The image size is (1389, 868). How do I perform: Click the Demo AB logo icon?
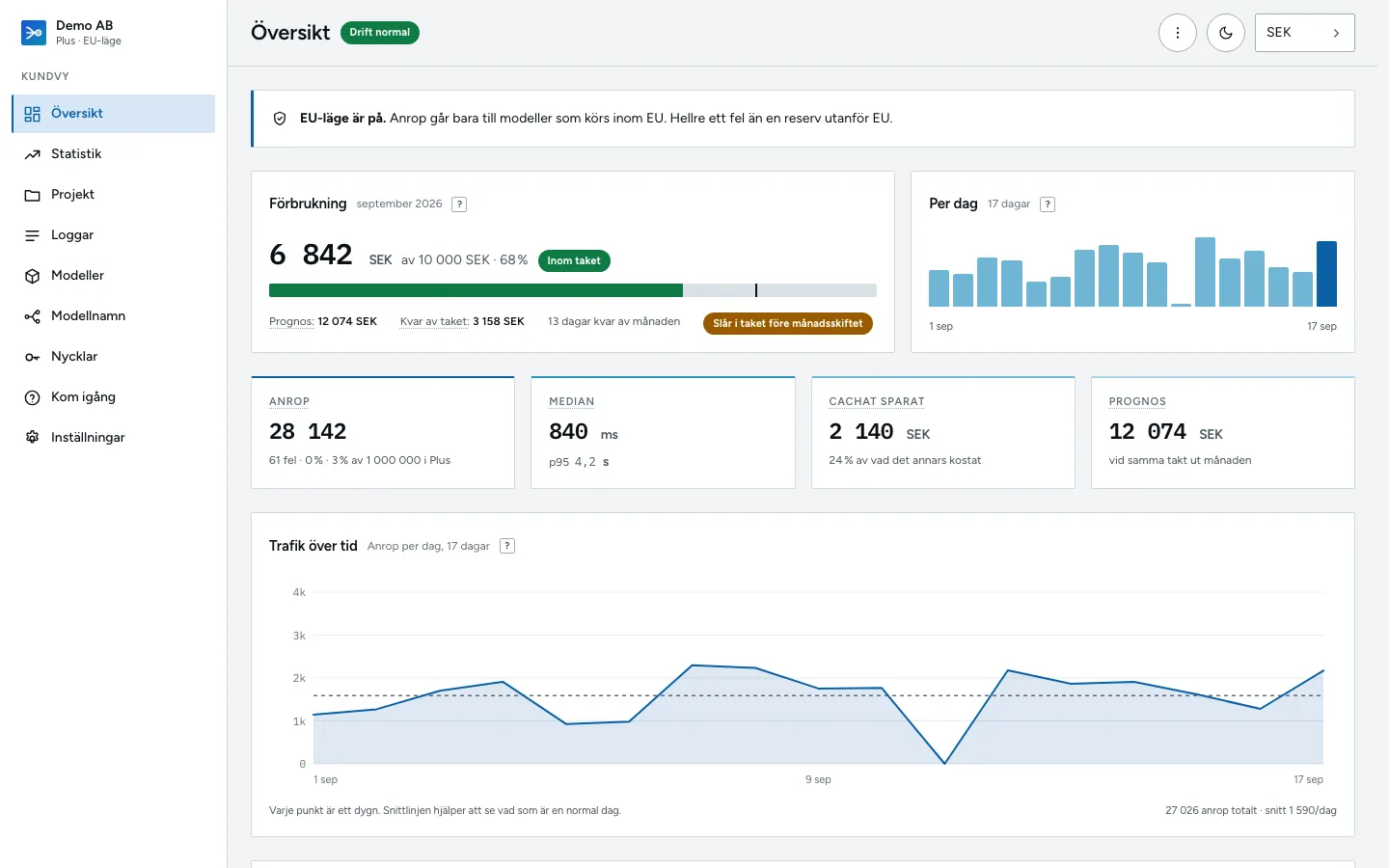(34, 33)
